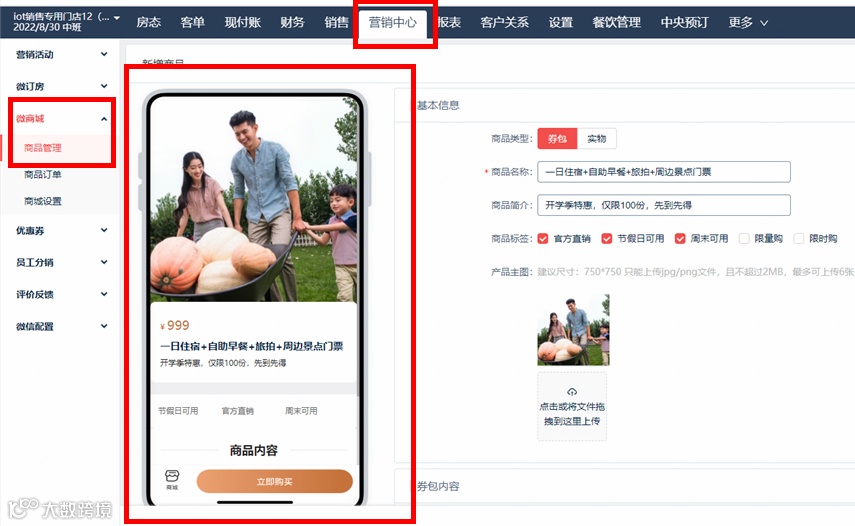Viewport: 855px width, 526px height.
Task: Select 商品管理 in sidebar
Action: click(x=43, y=148)
